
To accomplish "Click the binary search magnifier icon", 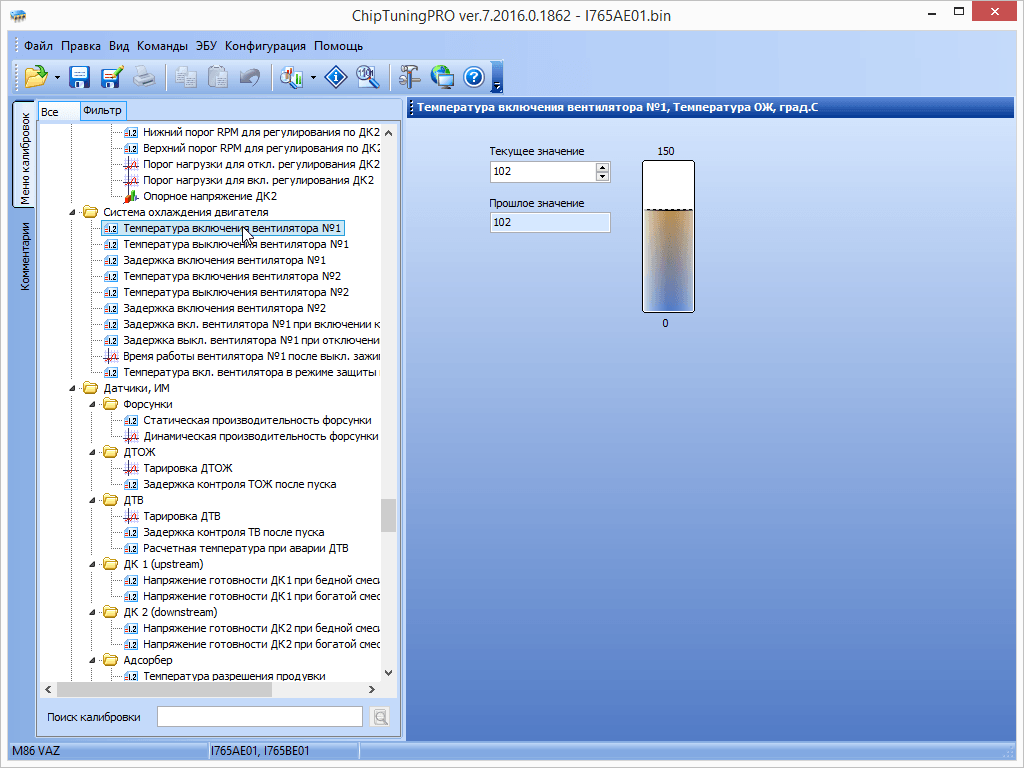I will click(x=367, y=76).
